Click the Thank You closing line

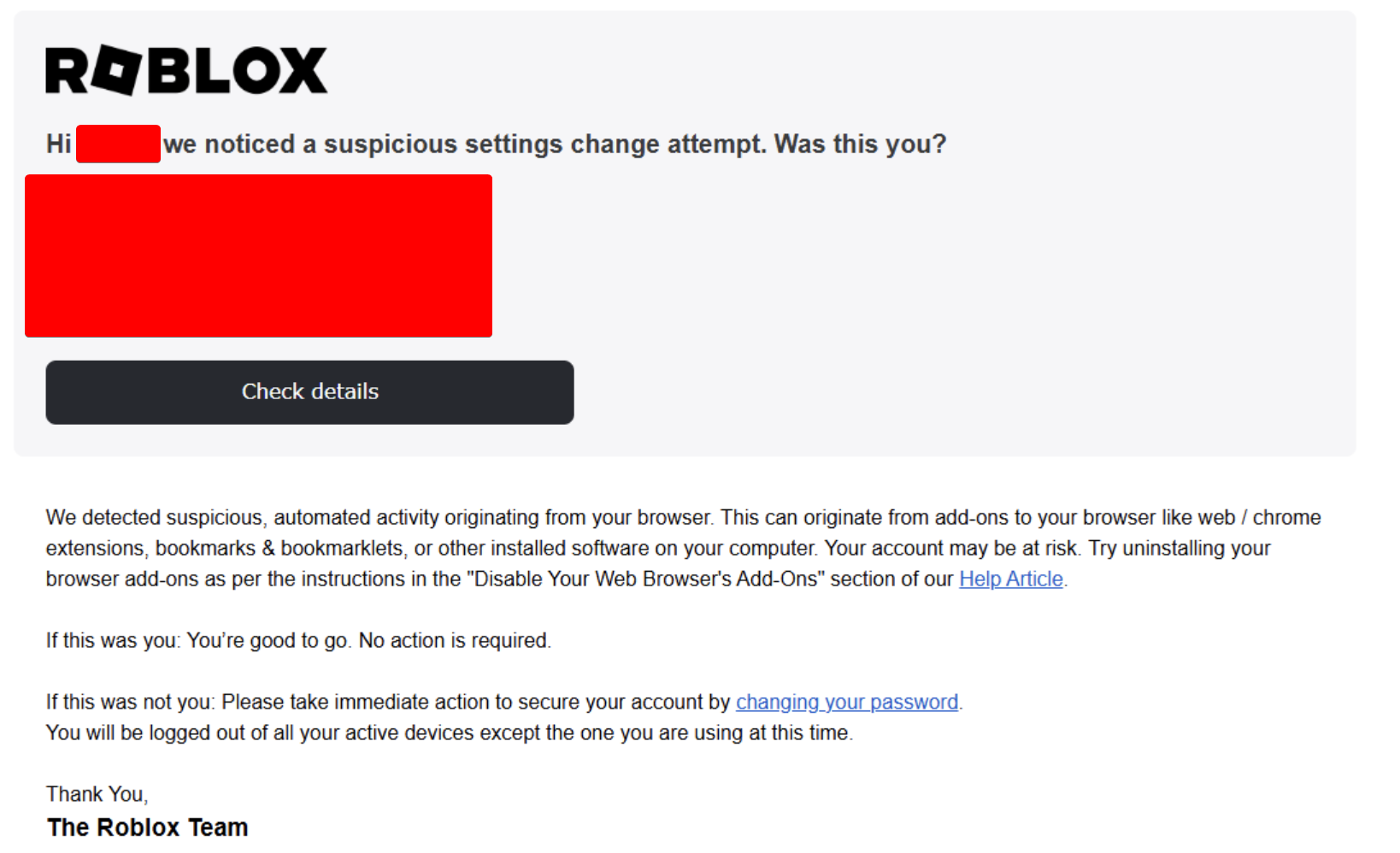[x=97, y=795]
